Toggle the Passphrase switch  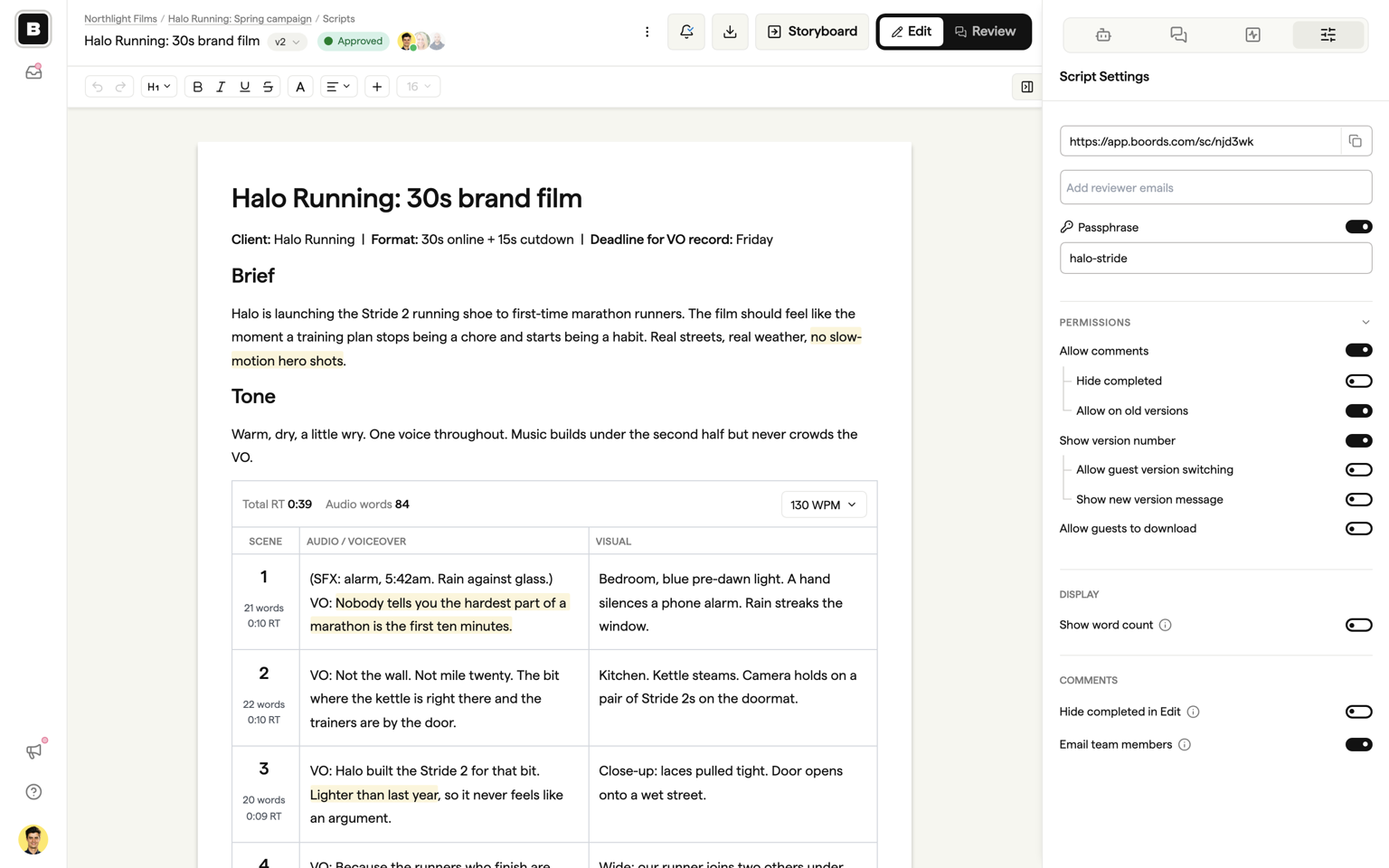click(x=1358, y=227)
